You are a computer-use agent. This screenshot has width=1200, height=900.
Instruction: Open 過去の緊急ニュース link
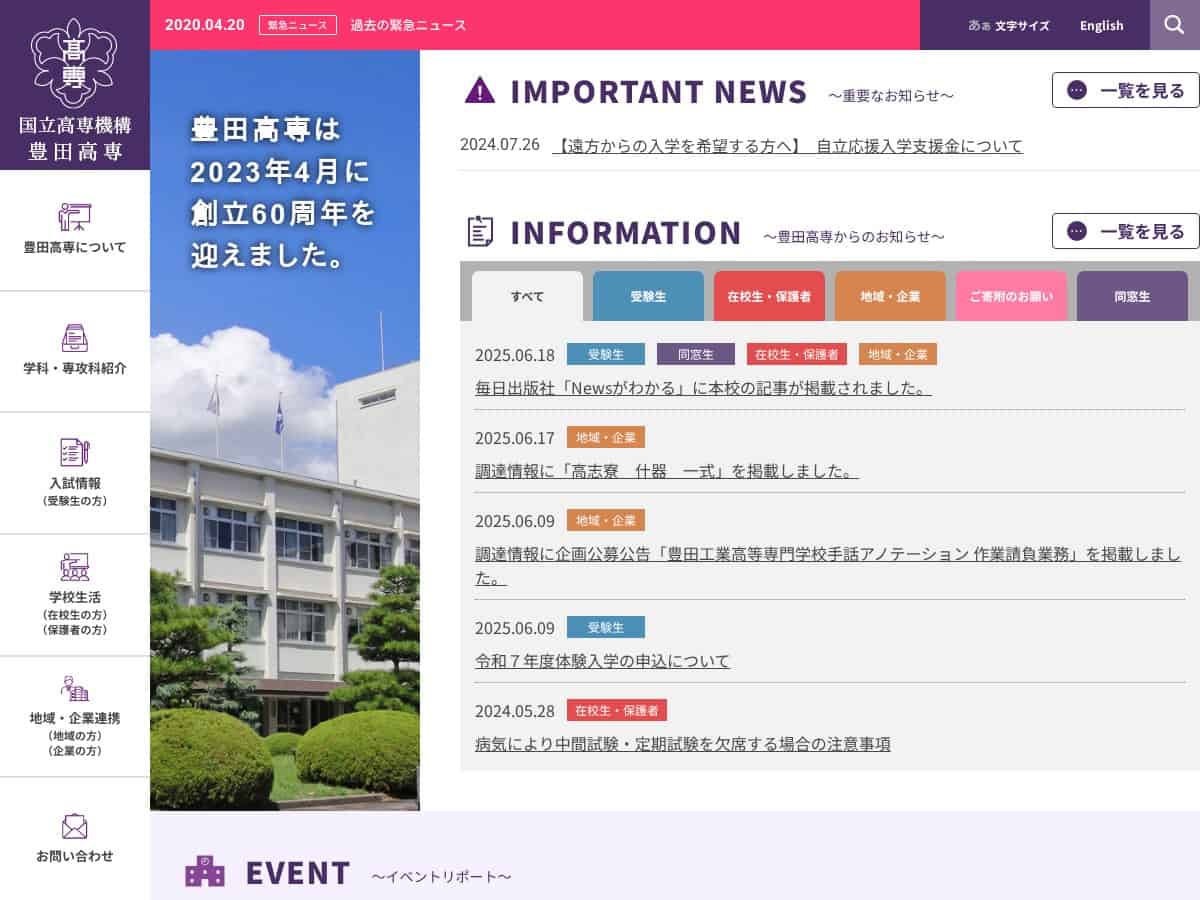[x=408, y=25]
